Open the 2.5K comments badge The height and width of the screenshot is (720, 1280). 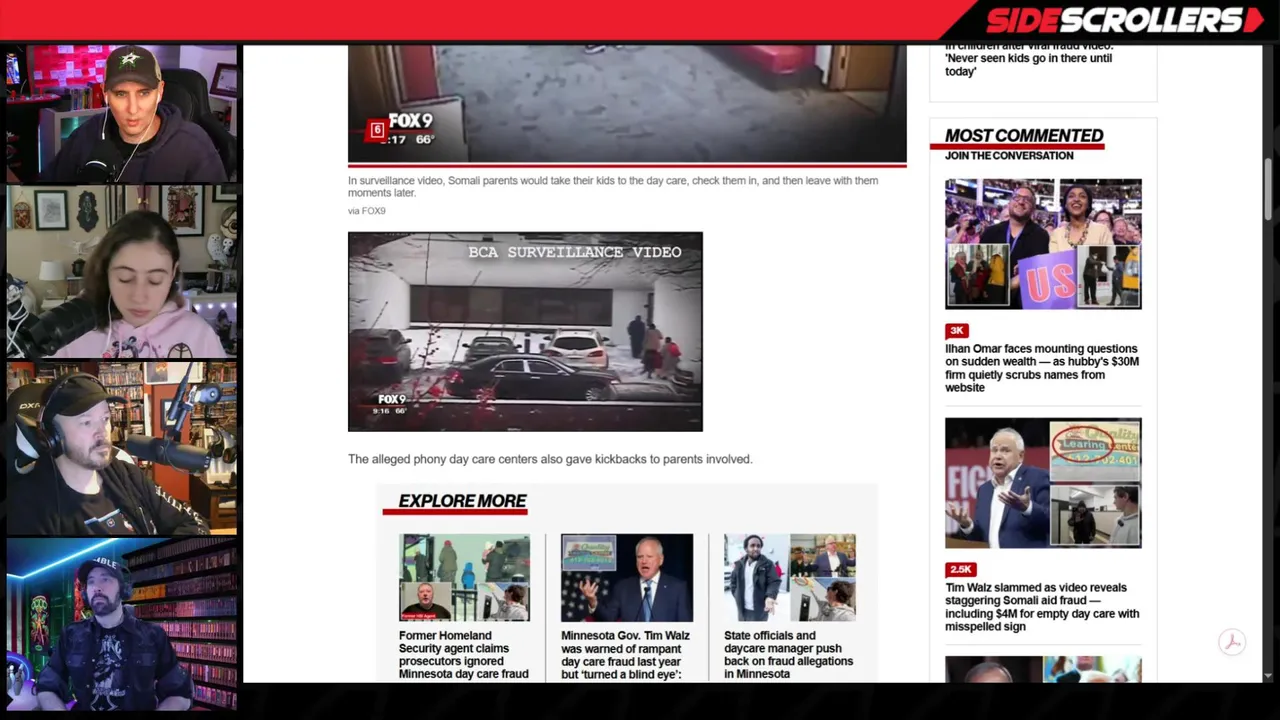coord(961,569)
